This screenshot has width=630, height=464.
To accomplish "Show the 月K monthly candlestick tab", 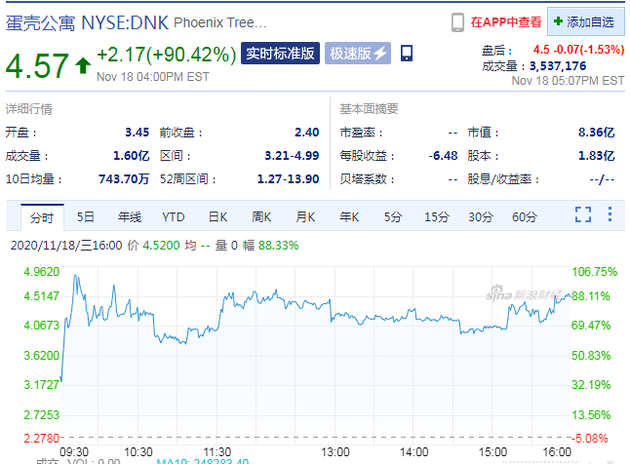I will [x=305, y=217].
